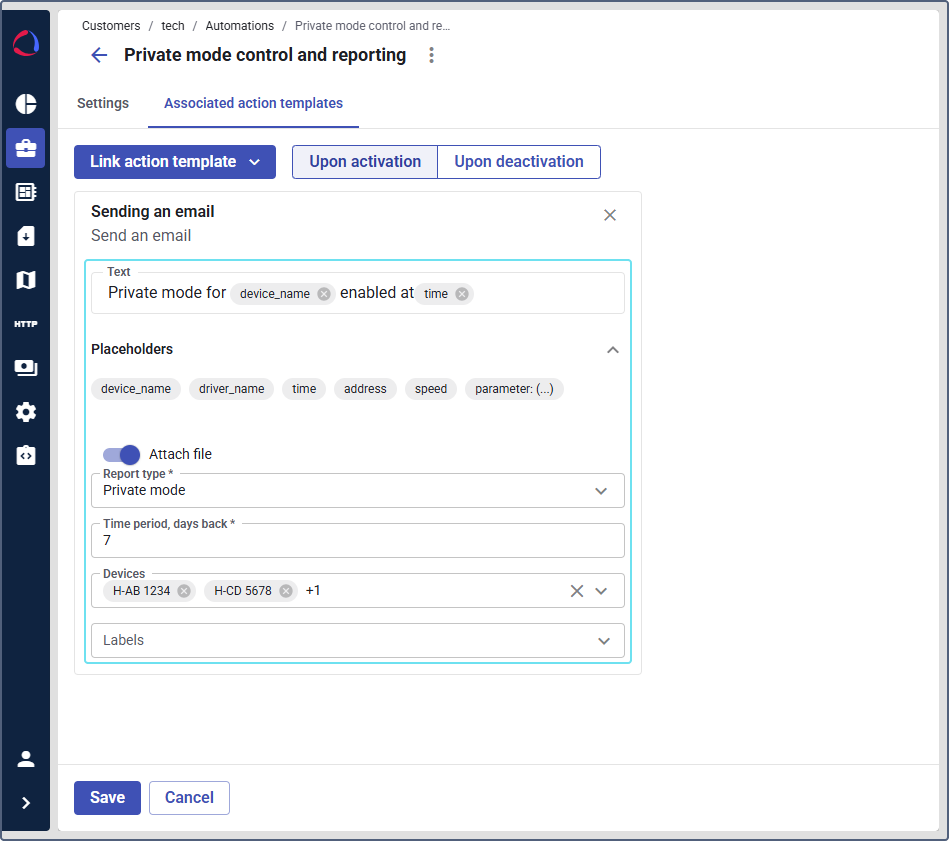Open the map icon in sidebar

(x=26, y=280)
